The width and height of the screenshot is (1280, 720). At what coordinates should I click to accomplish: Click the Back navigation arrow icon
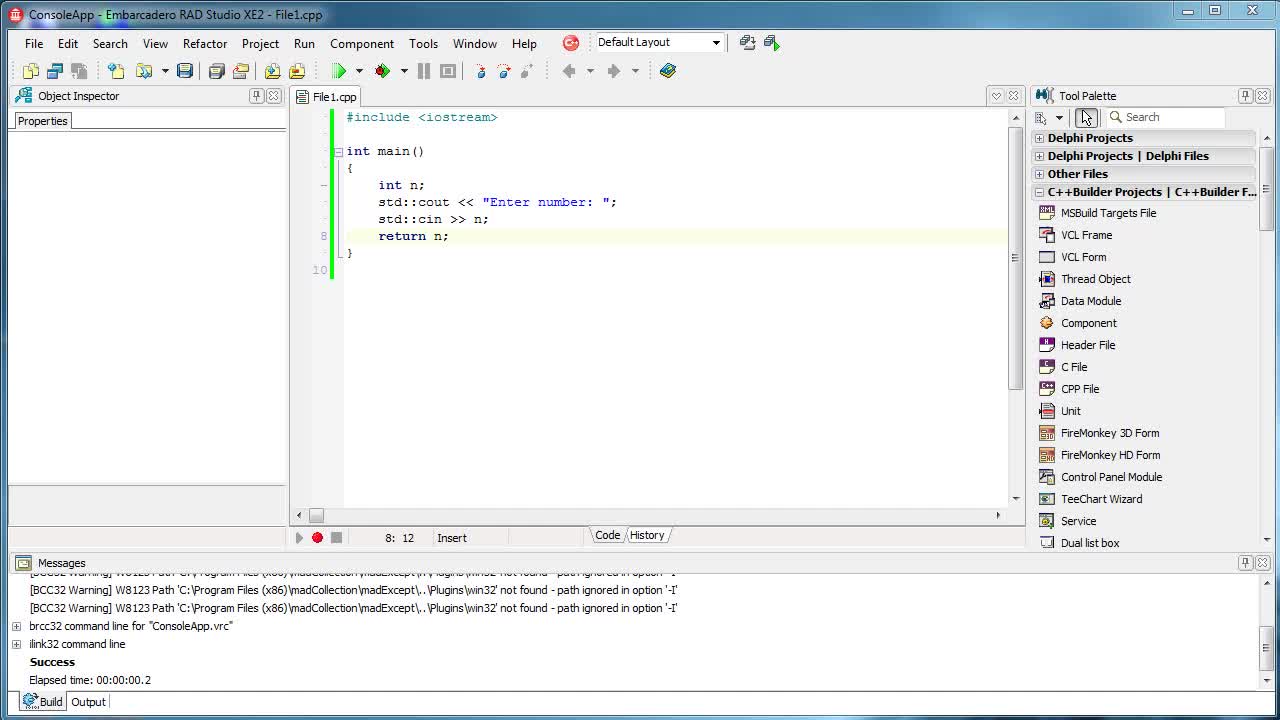pos(569,71)
